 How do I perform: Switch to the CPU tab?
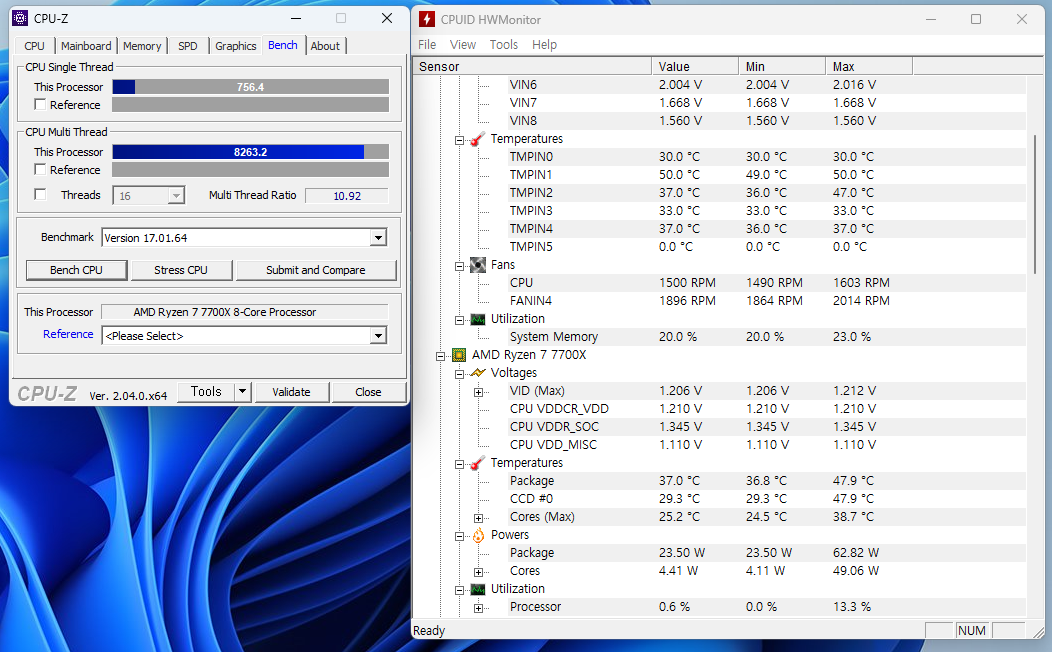click(x=34, y=46)
